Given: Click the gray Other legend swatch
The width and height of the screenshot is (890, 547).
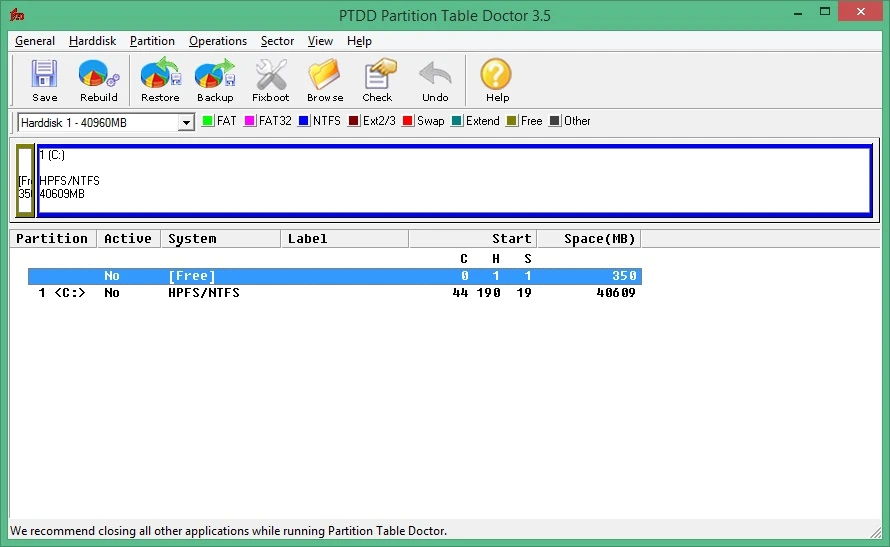Looking at the screenshot, I should pyautogui.click(x=555, y=121).
